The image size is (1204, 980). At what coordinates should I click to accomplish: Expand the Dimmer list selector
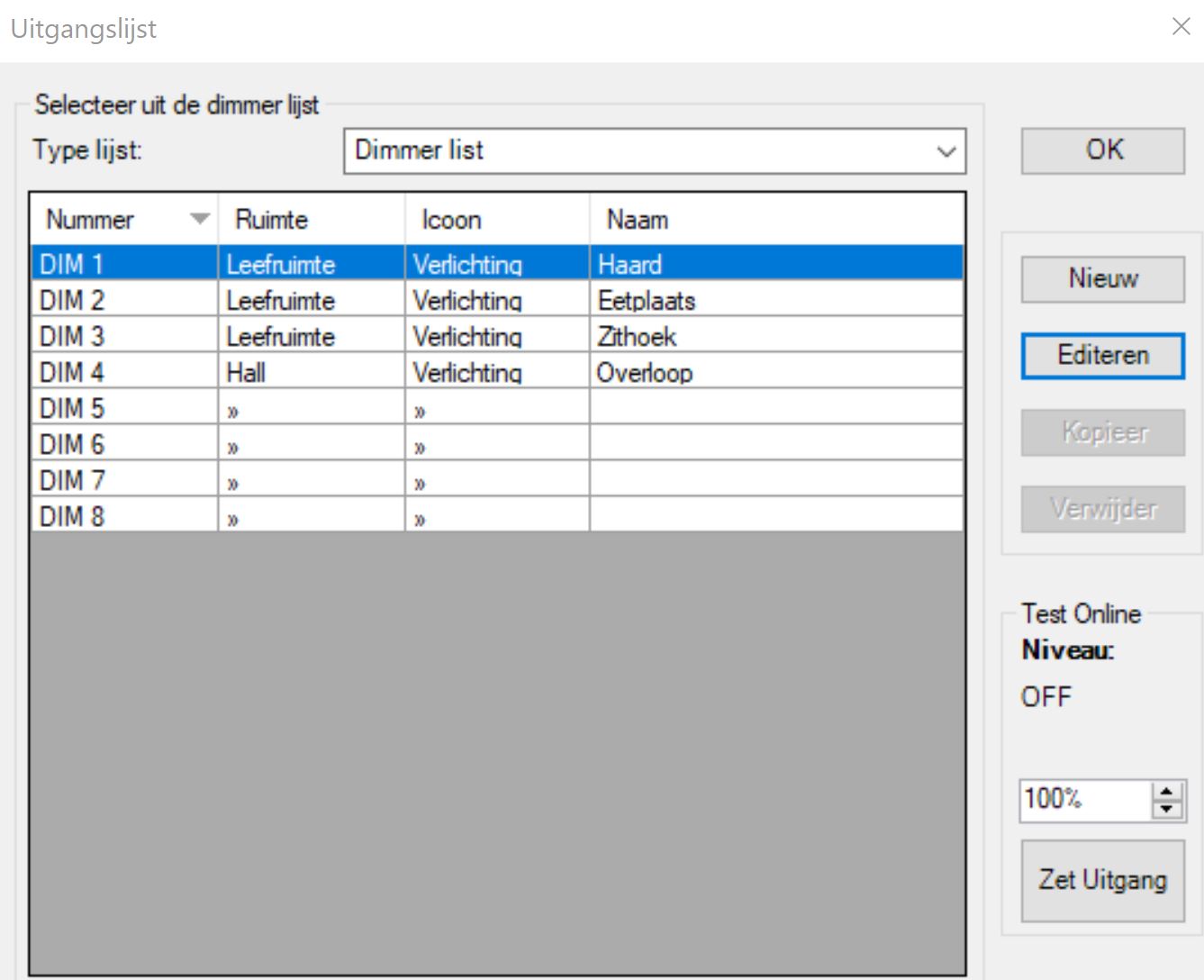(944, 150)
